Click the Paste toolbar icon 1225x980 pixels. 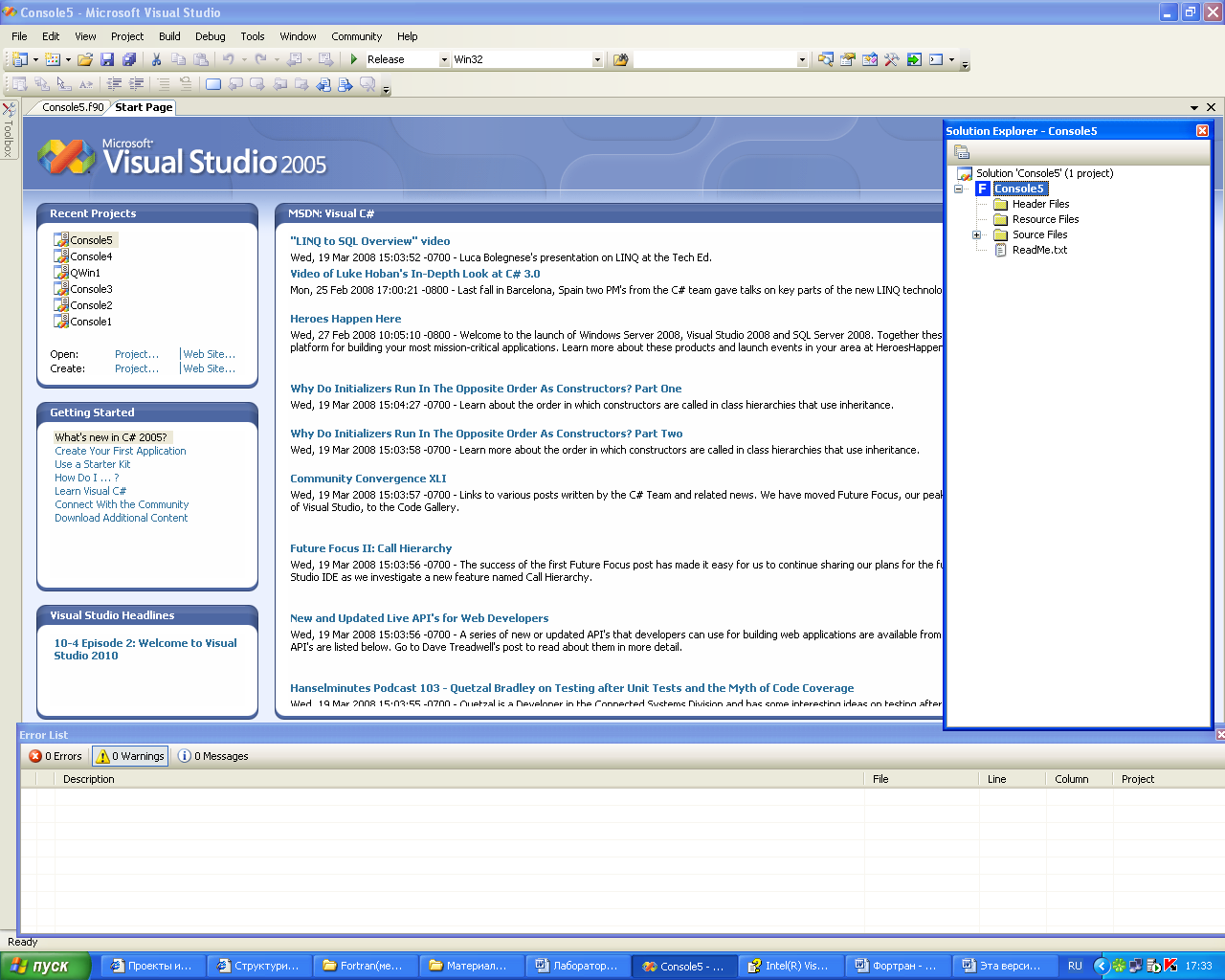(x=201, y=59)
